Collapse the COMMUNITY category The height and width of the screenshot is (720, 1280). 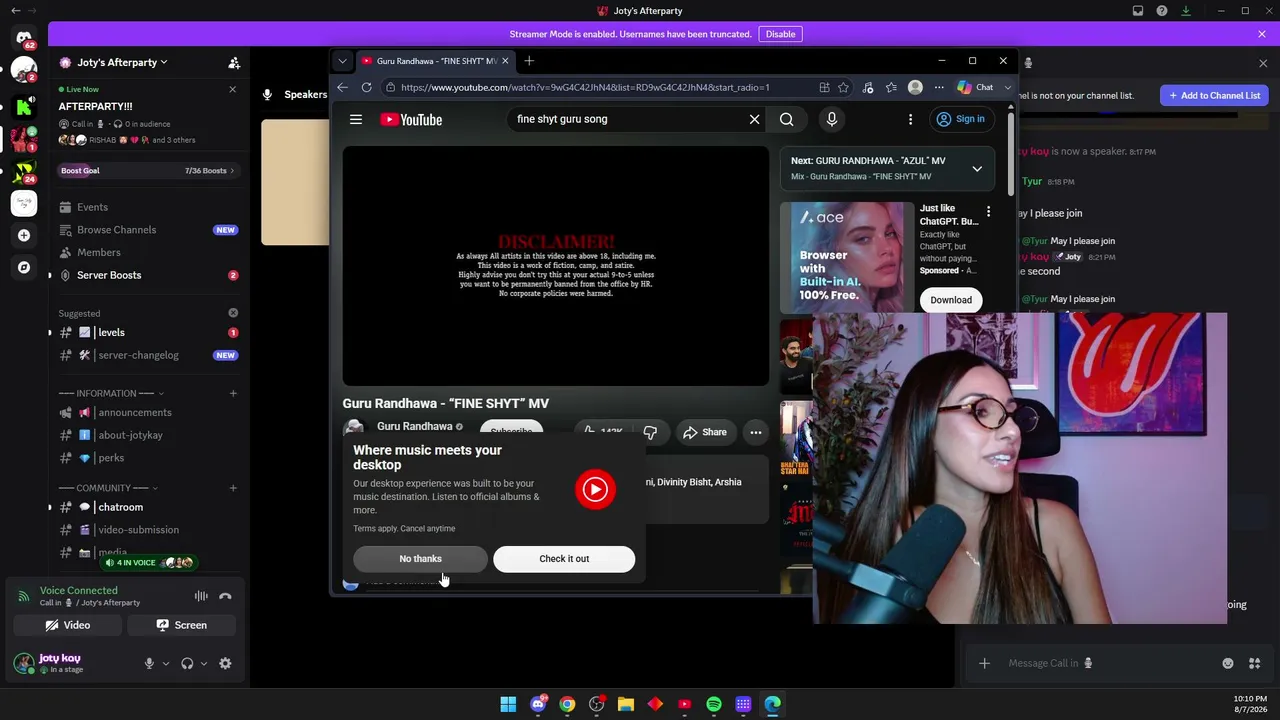point(108,488)
